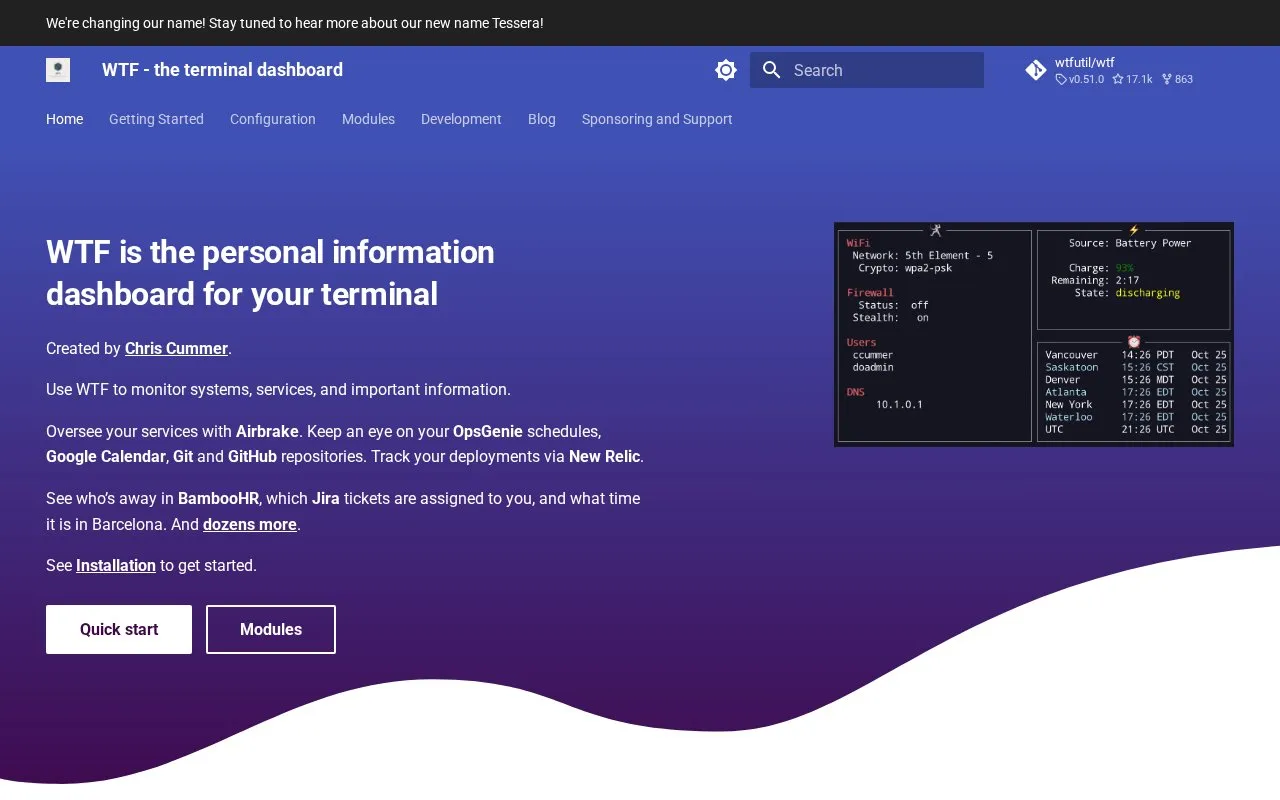Focus the Search input field
This screenshot has height=800, width=1280.
867,70
